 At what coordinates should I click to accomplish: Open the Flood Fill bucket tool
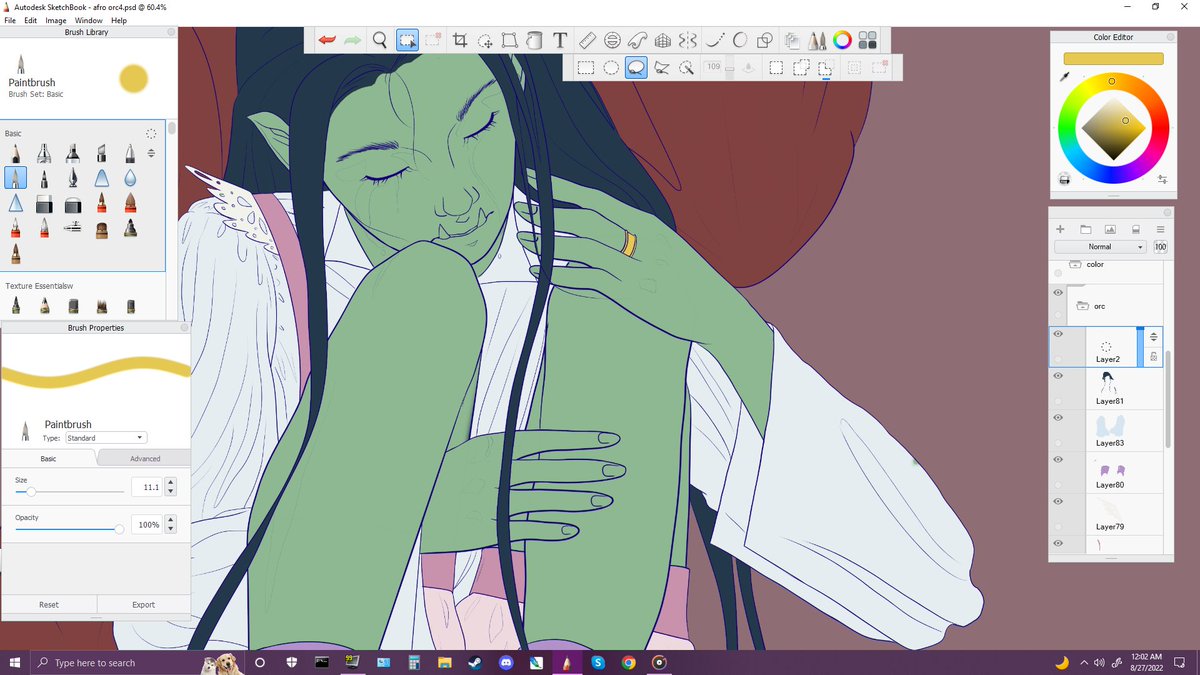coord(534,41)
